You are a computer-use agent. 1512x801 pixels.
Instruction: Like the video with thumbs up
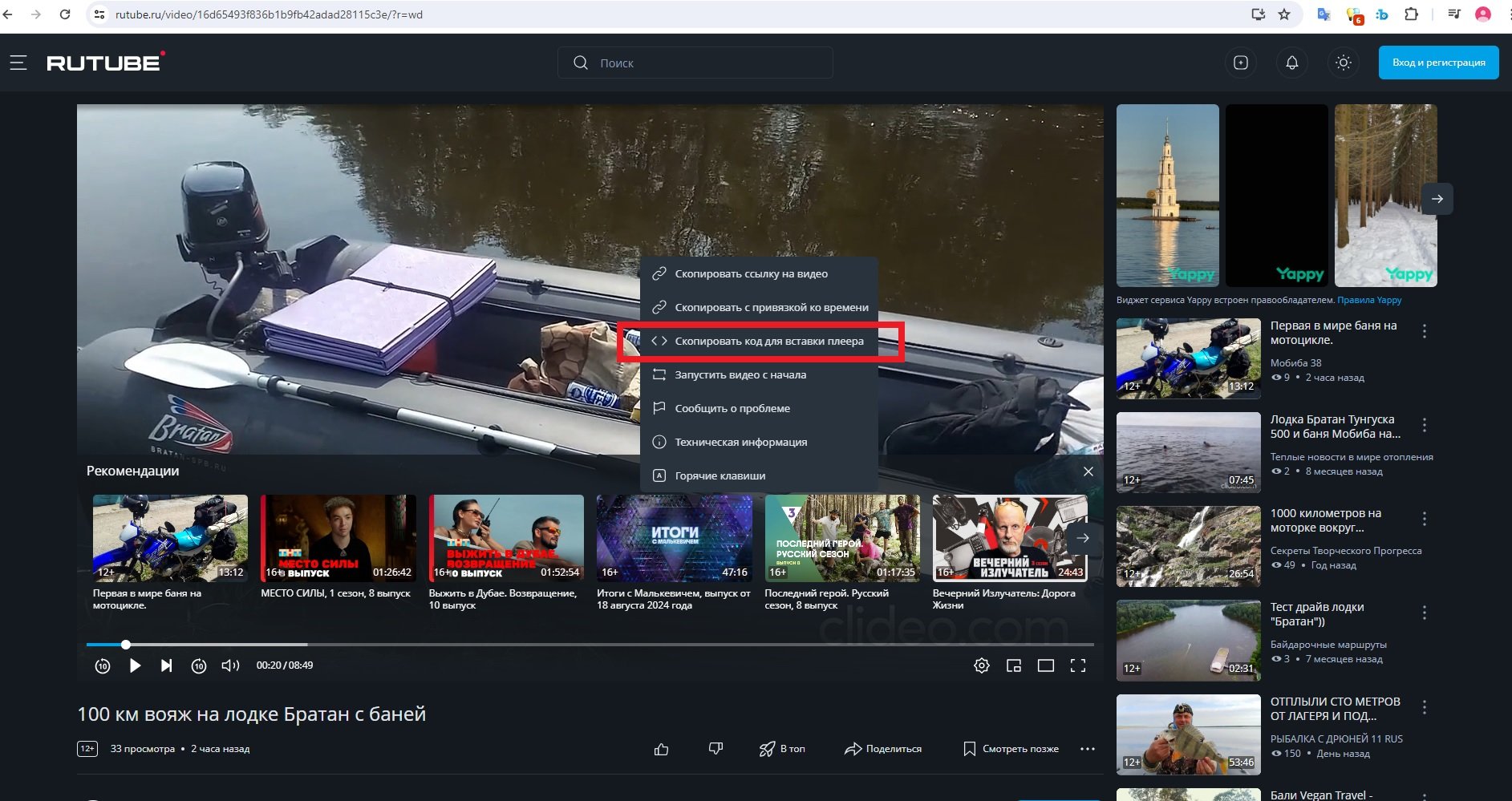tap(661, 749)
